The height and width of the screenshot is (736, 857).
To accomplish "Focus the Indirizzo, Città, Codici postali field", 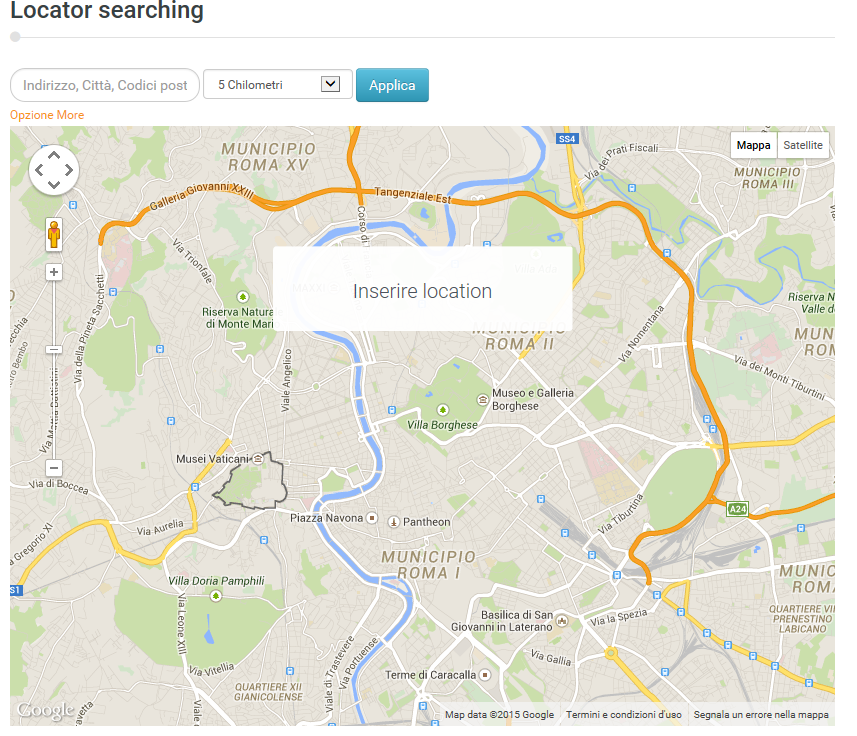I will point(105,85).
